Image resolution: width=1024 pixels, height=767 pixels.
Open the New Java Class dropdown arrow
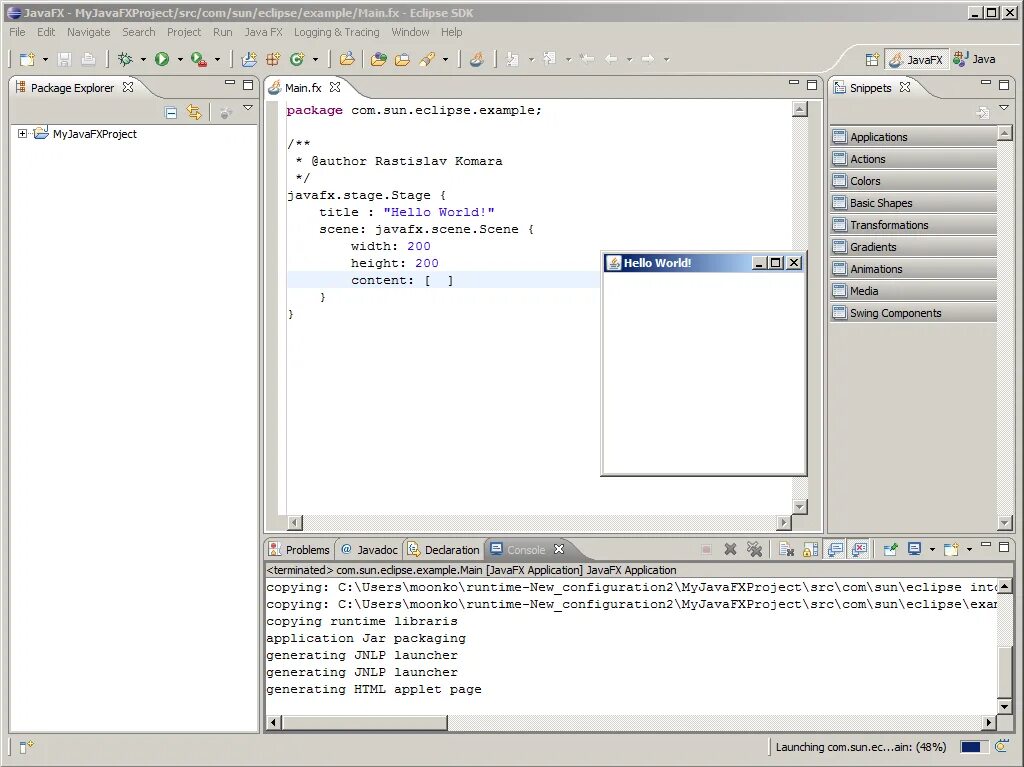315,59
